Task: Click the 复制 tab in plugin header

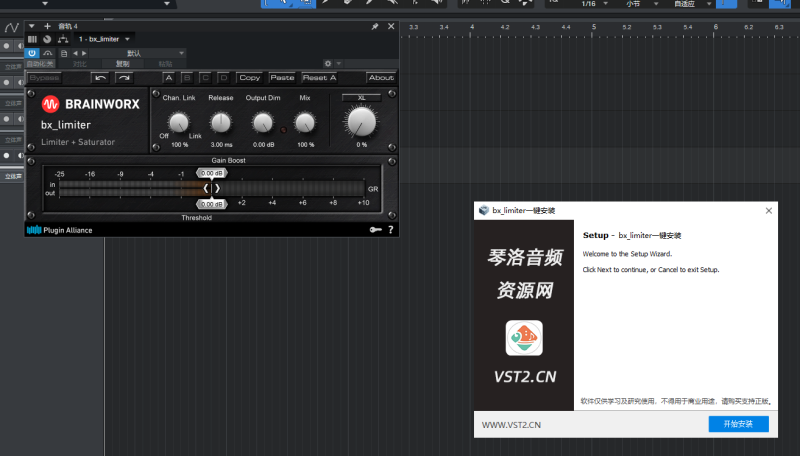Action: (x=122, y=64)
